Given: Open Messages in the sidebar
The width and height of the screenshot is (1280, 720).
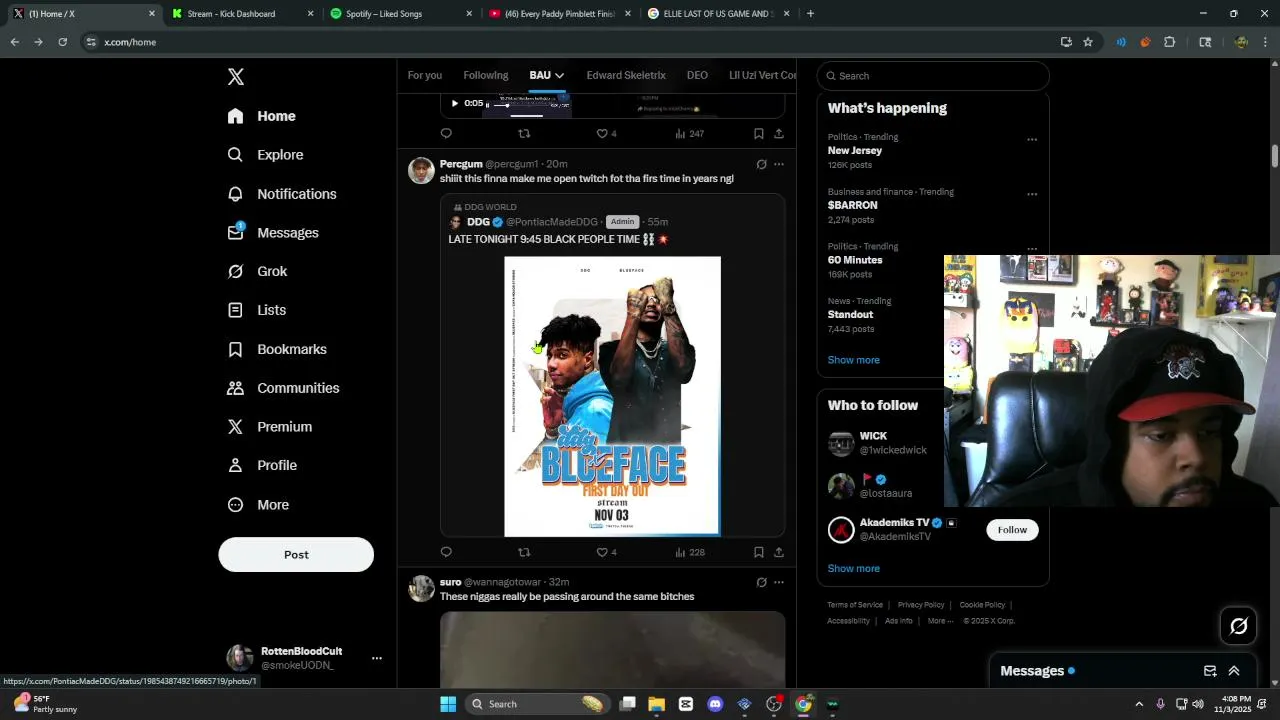Looking at the screenshot, I should coord(273,233).
